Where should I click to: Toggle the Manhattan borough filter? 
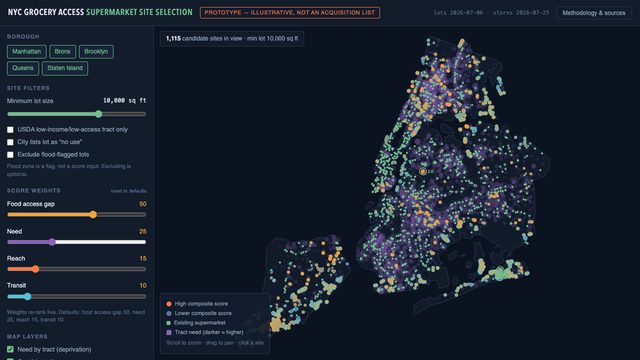click(27, 52)
